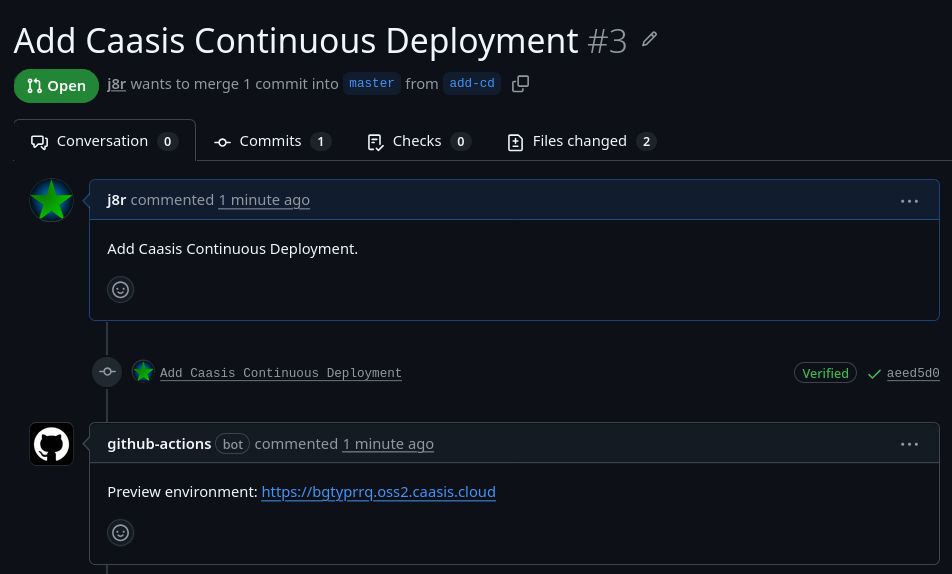Add emoji reaction to j8r's comment

(121, 290)
